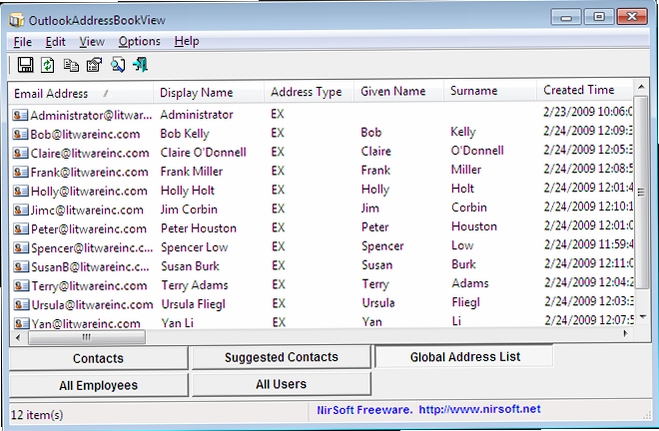659x431 pixels.
Task: Sort by the Surname column header
Action: tap(490, 91)
